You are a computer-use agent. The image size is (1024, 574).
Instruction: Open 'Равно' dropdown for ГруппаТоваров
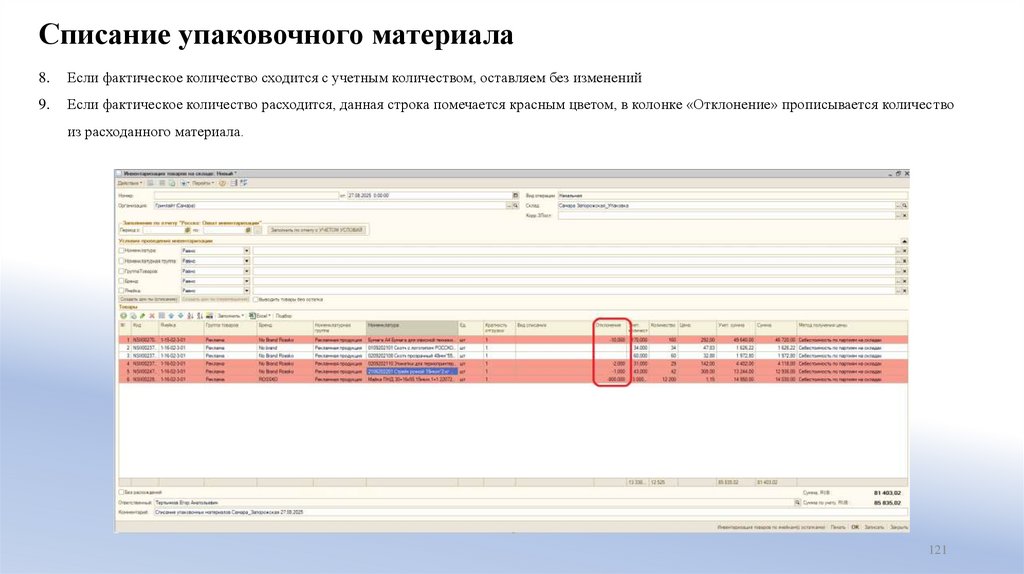pos(246,271)
